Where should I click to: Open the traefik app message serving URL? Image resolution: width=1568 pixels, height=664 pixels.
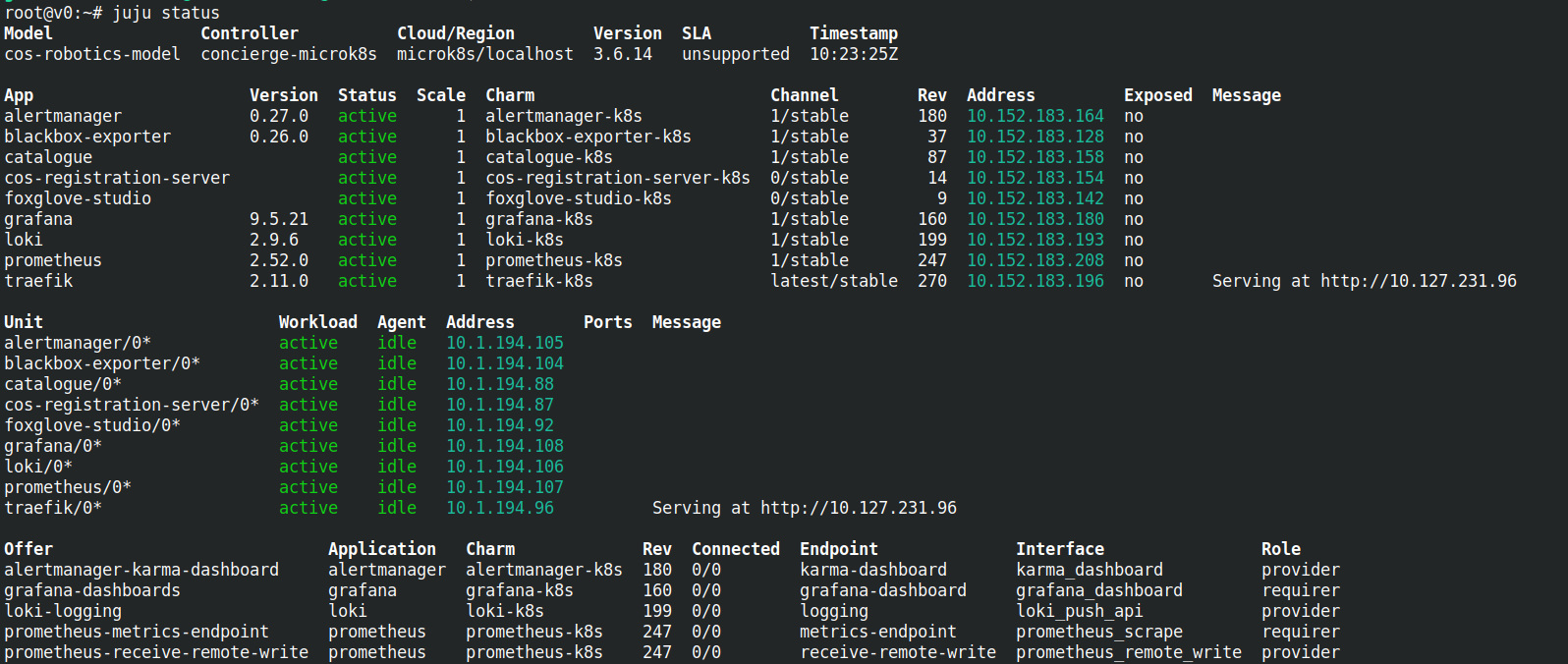click(1418, 281)
